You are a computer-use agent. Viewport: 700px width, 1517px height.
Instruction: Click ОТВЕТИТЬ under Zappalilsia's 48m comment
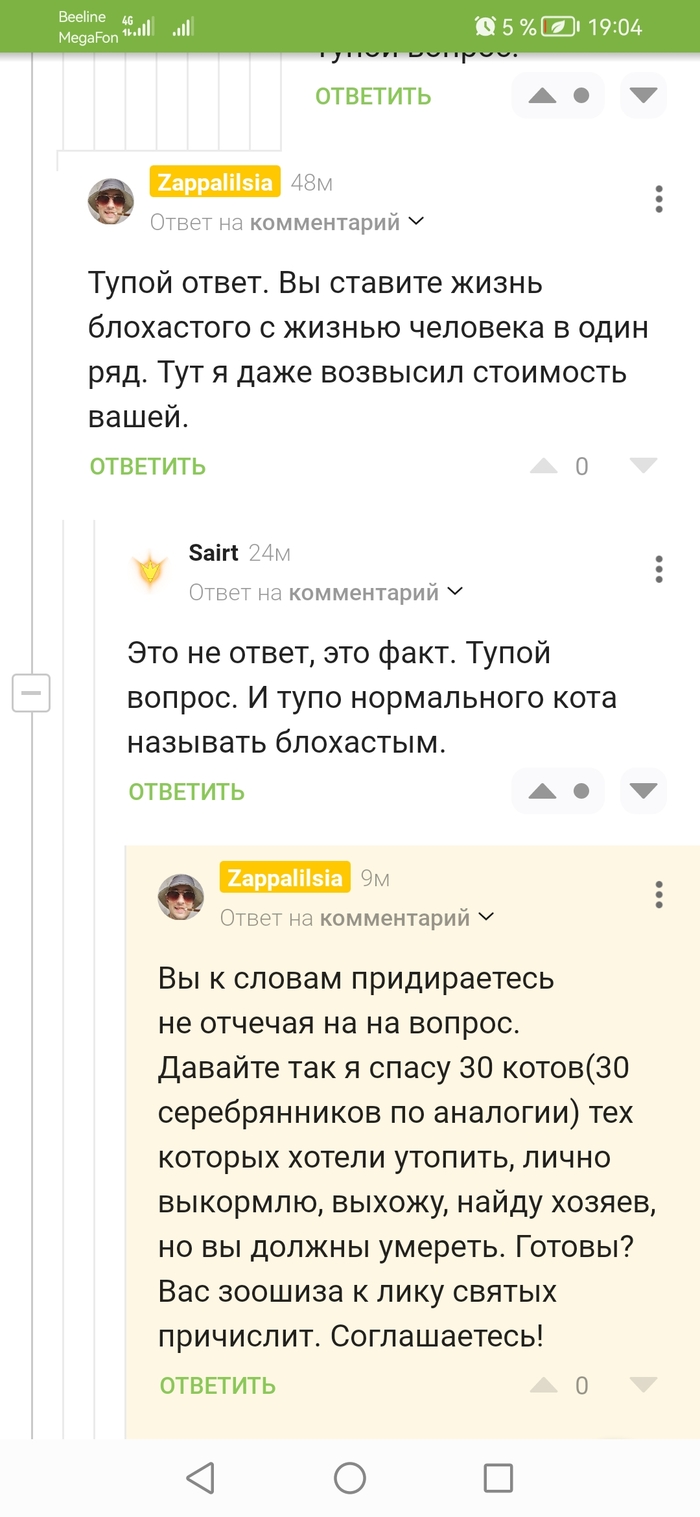[x=148, y=467]
